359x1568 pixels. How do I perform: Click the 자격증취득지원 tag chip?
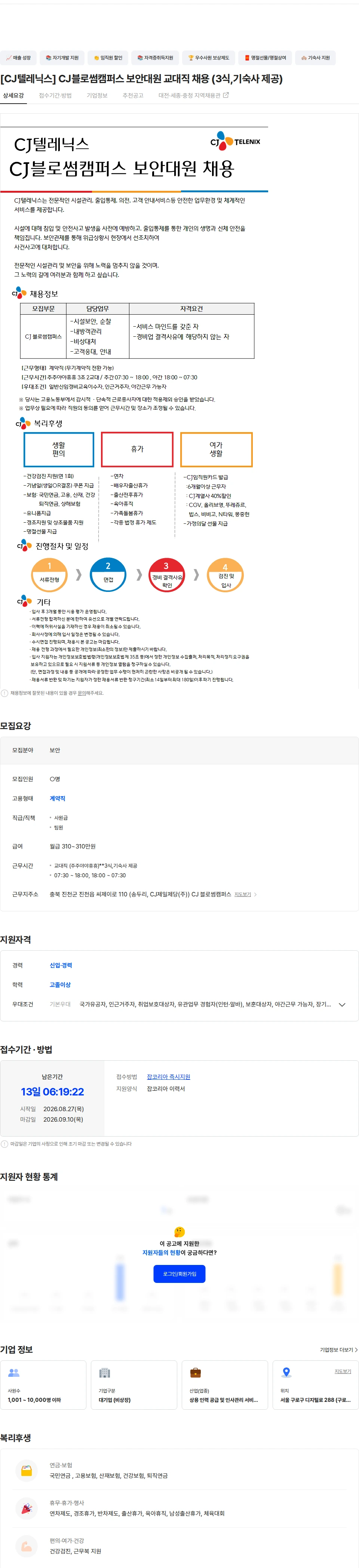(x=155, y=58)
